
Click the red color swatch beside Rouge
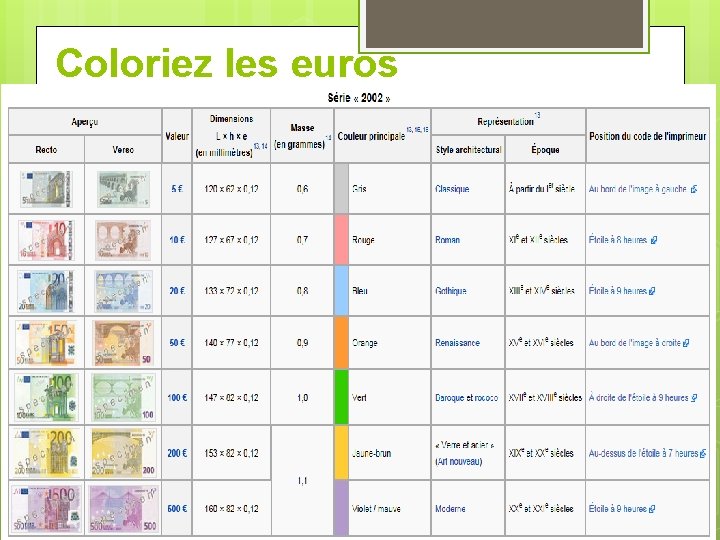341,240
